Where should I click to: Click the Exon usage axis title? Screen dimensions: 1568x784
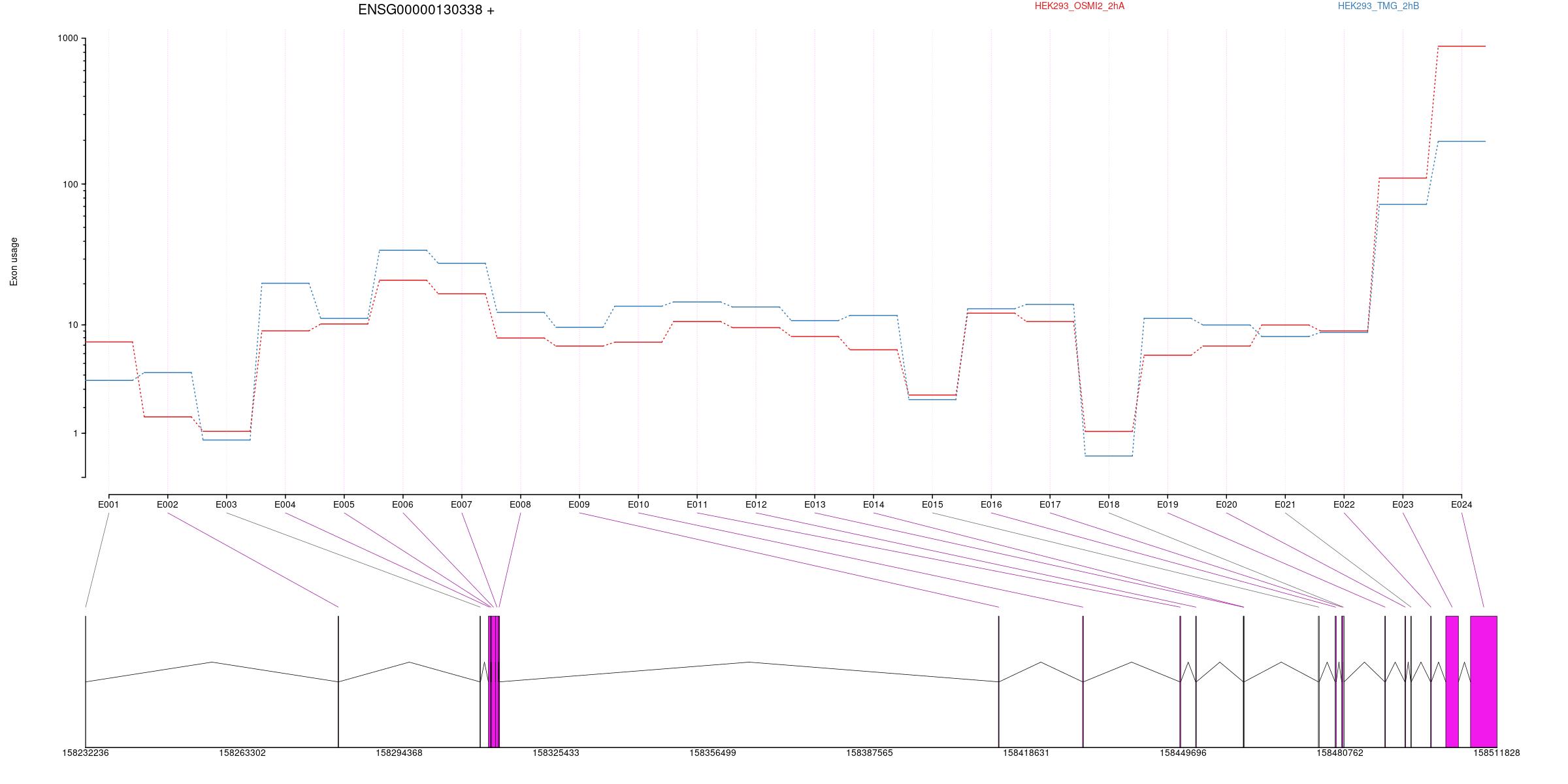(14, 261)
